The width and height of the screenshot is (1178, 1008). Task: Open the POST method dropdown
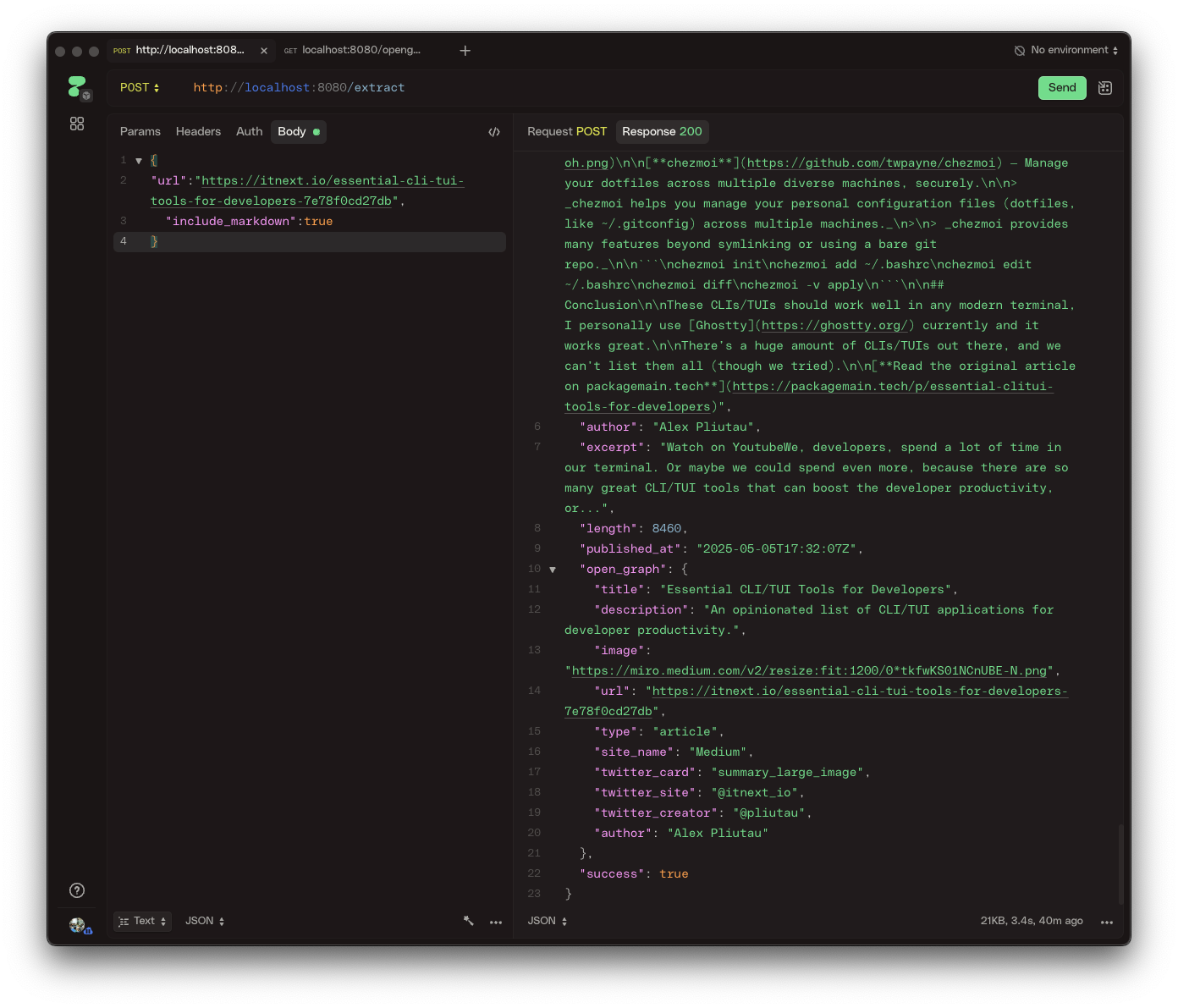[x=140, y=87]
